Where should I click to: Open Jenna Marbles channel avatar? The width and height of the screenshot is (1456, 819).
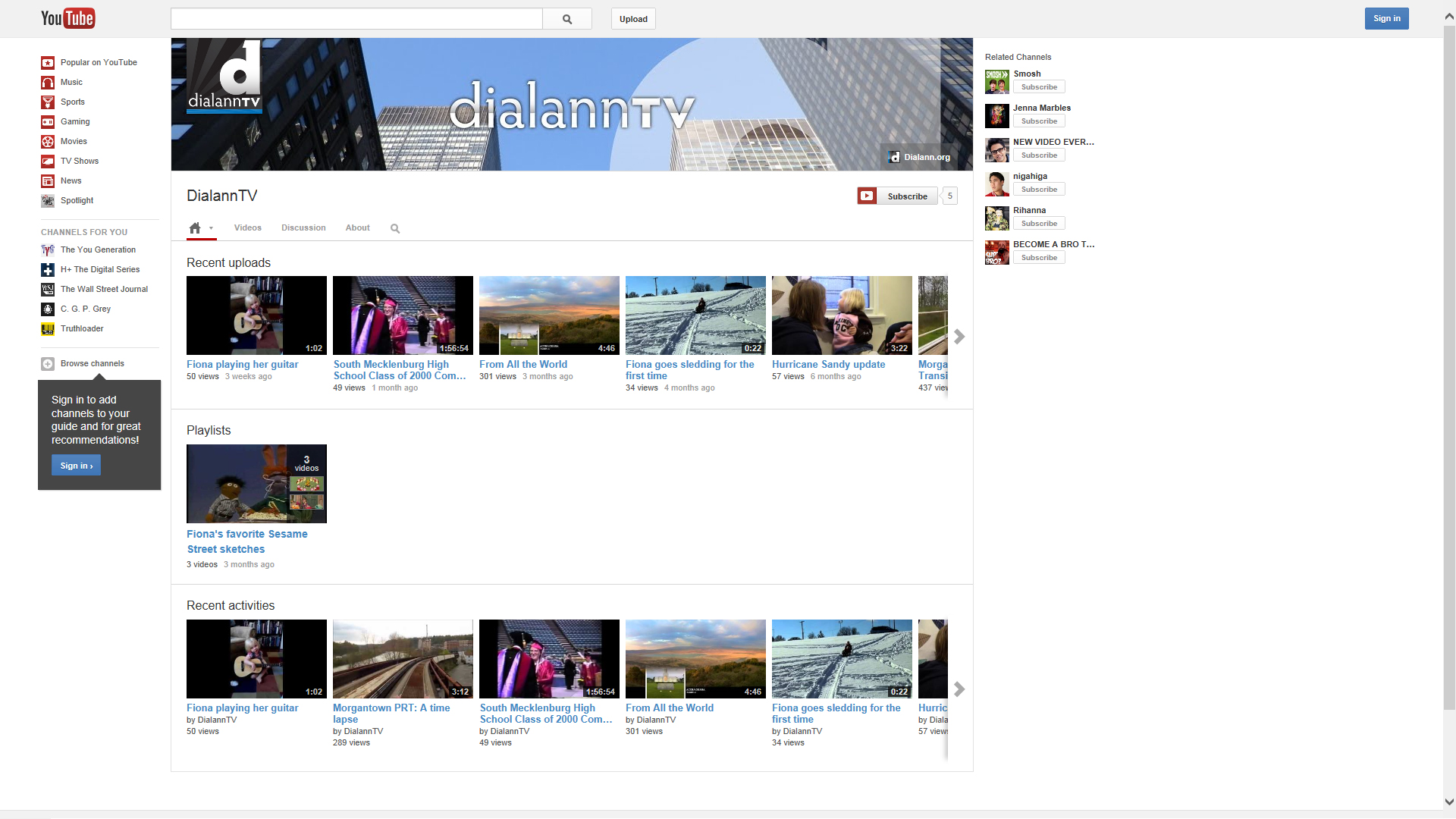[997, 115]
